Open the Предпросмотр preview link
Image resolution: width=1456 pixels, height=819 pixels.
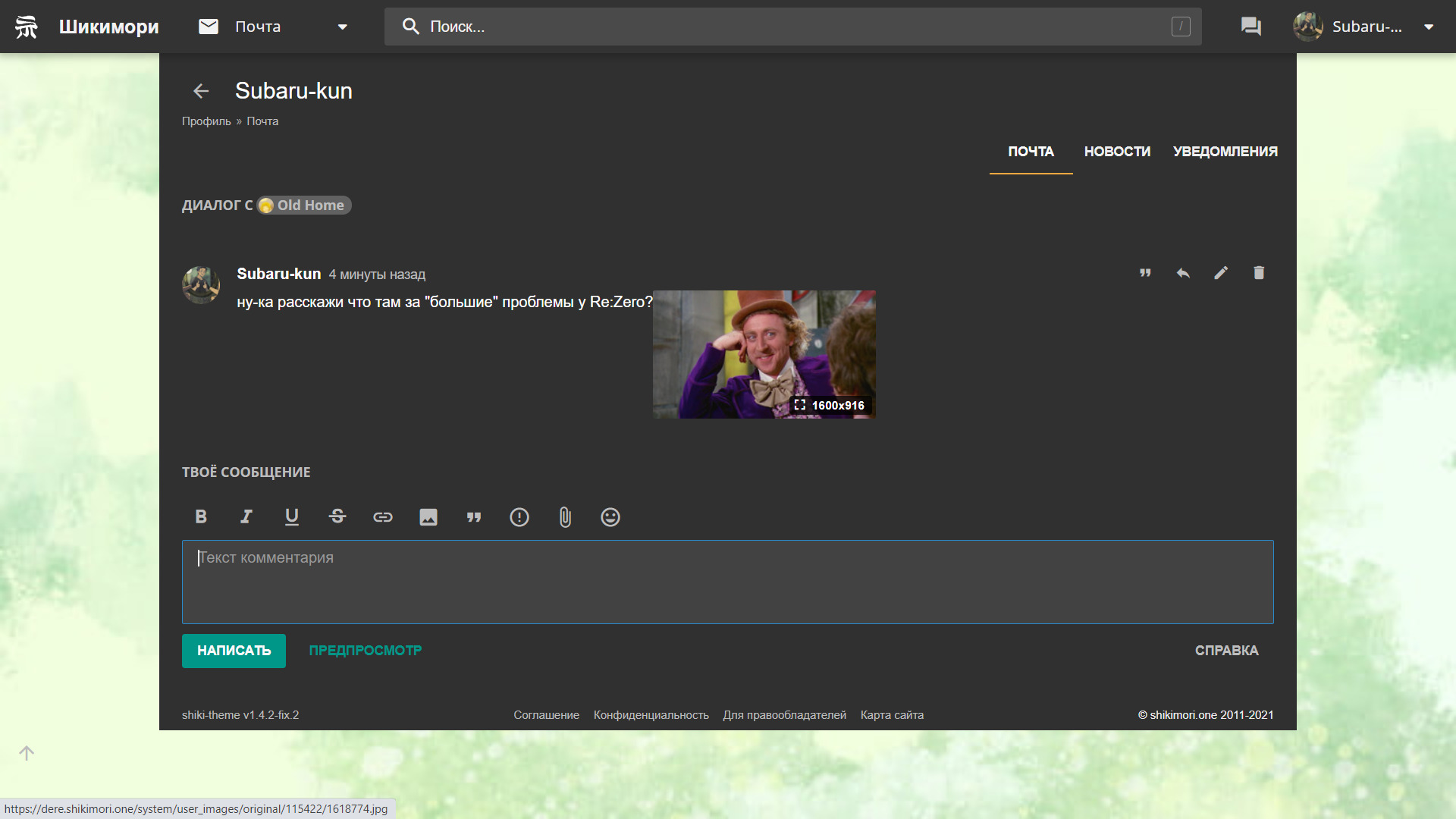pyautogui.click(x=365, y=651)
